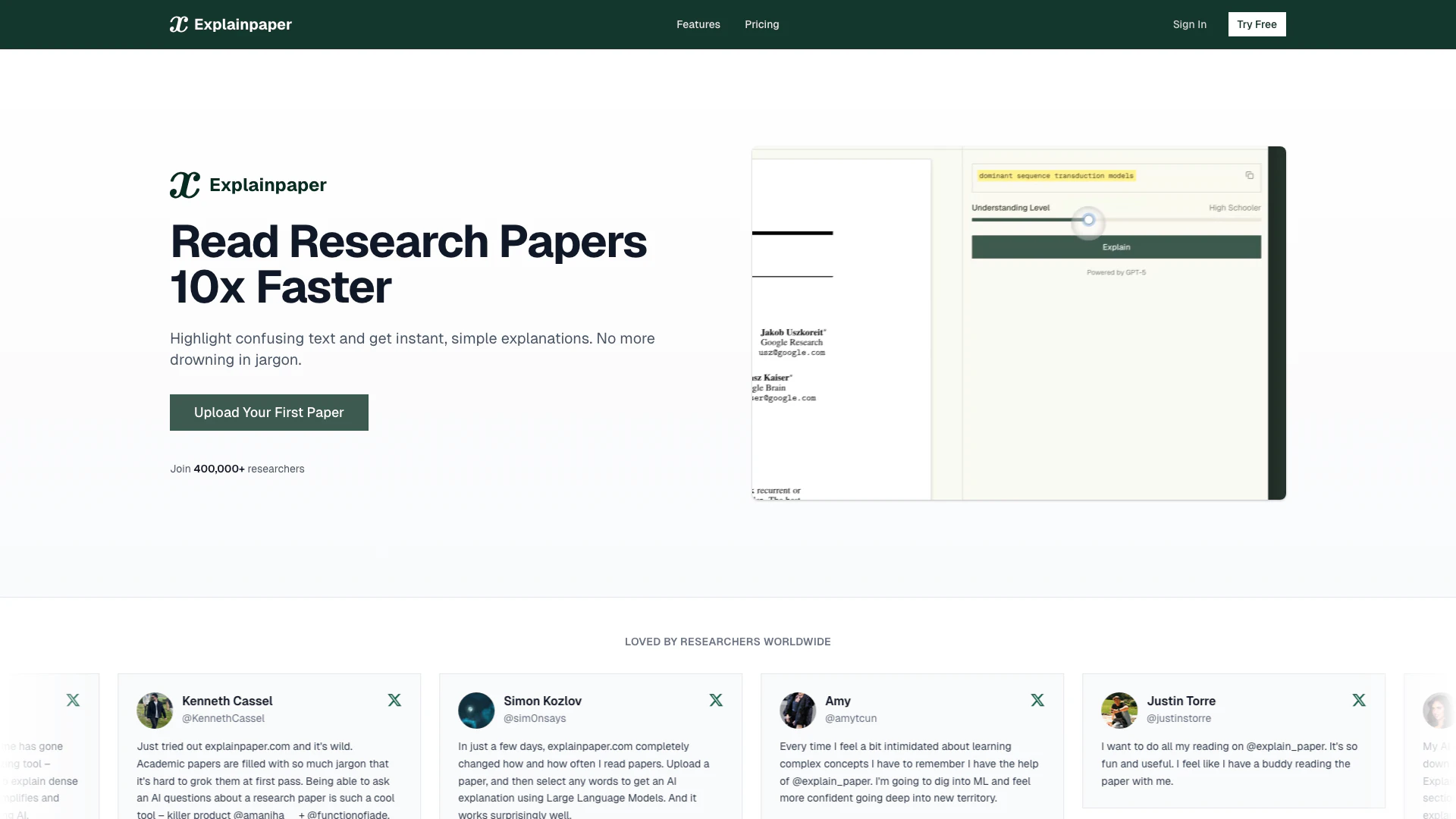Click the copy icon beside highlighted text
This screenshot has width=1456, height=819.
(x=1249, y=175)
